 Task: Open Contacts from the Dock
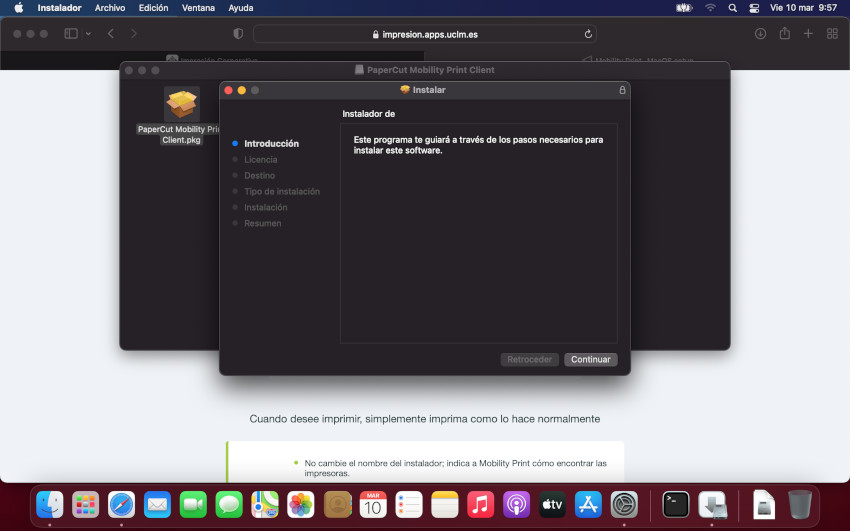click(337, 504)
